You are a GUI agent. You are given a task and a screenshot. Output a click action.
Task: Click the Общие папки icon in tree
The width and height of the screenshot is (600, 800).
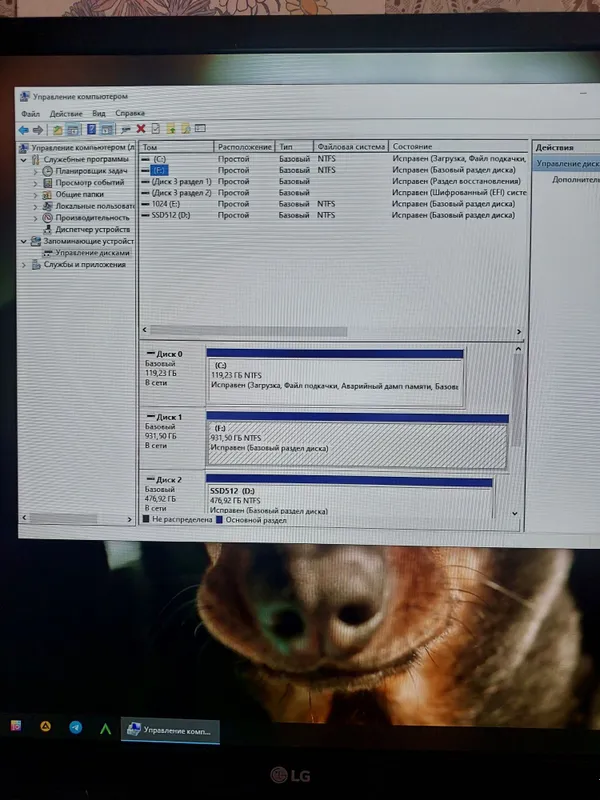[x=47, y=194]
